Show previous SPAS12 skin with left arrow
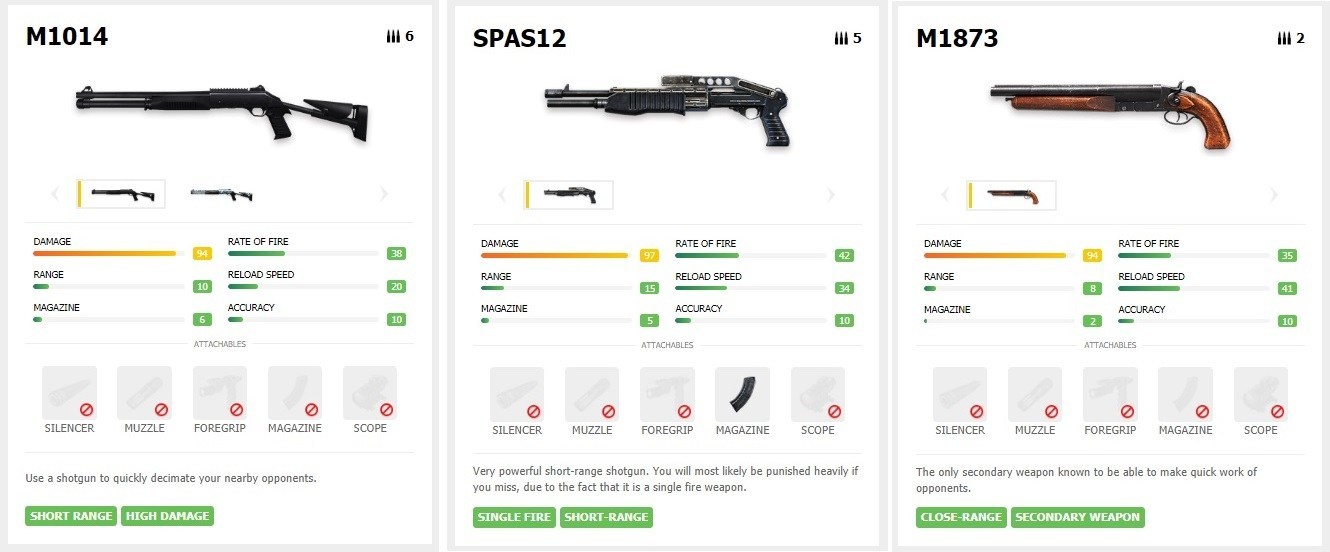Viewport: 1330px width, 552px height. (503, 195)
